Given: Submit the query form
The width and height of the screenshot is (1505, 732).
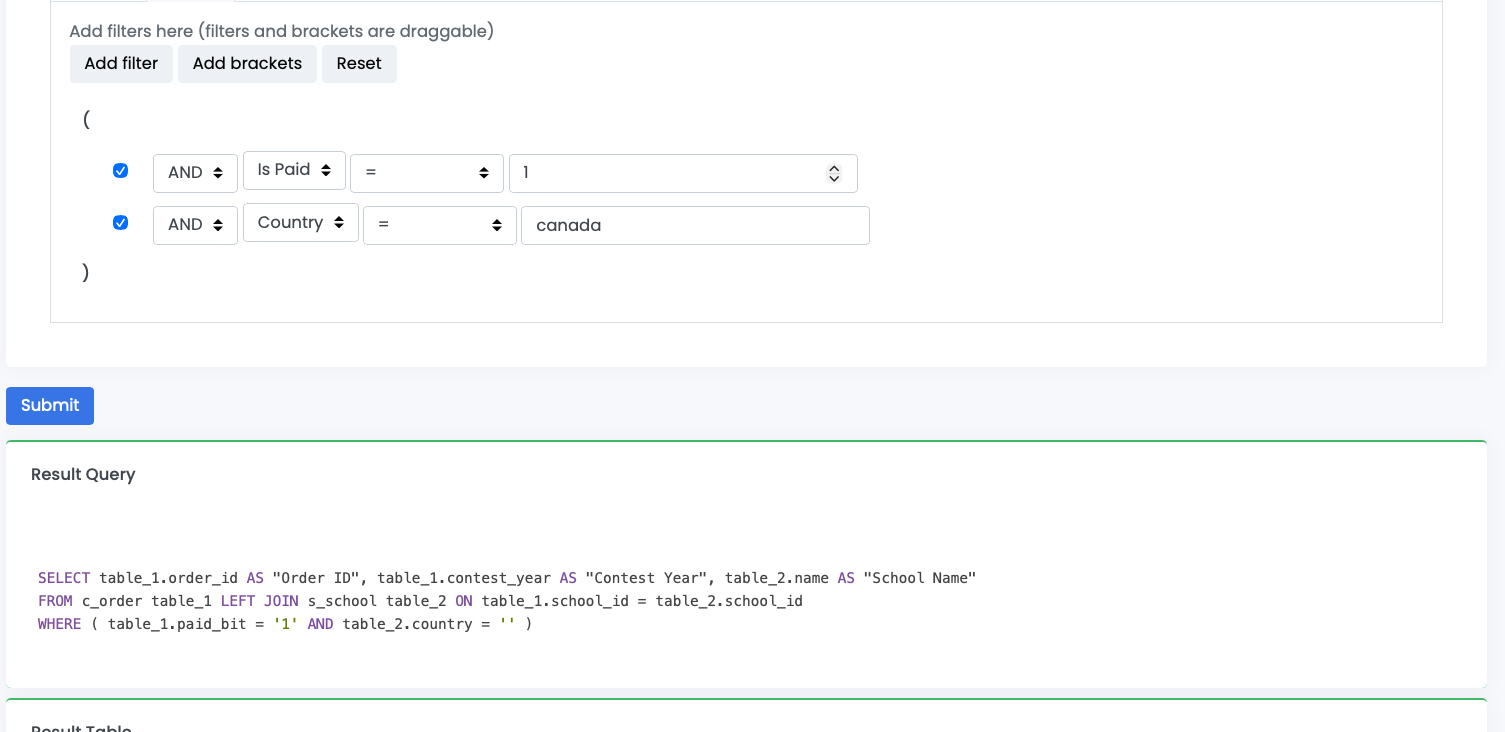Looking at the screenshot, I should [x=50, y=406].
